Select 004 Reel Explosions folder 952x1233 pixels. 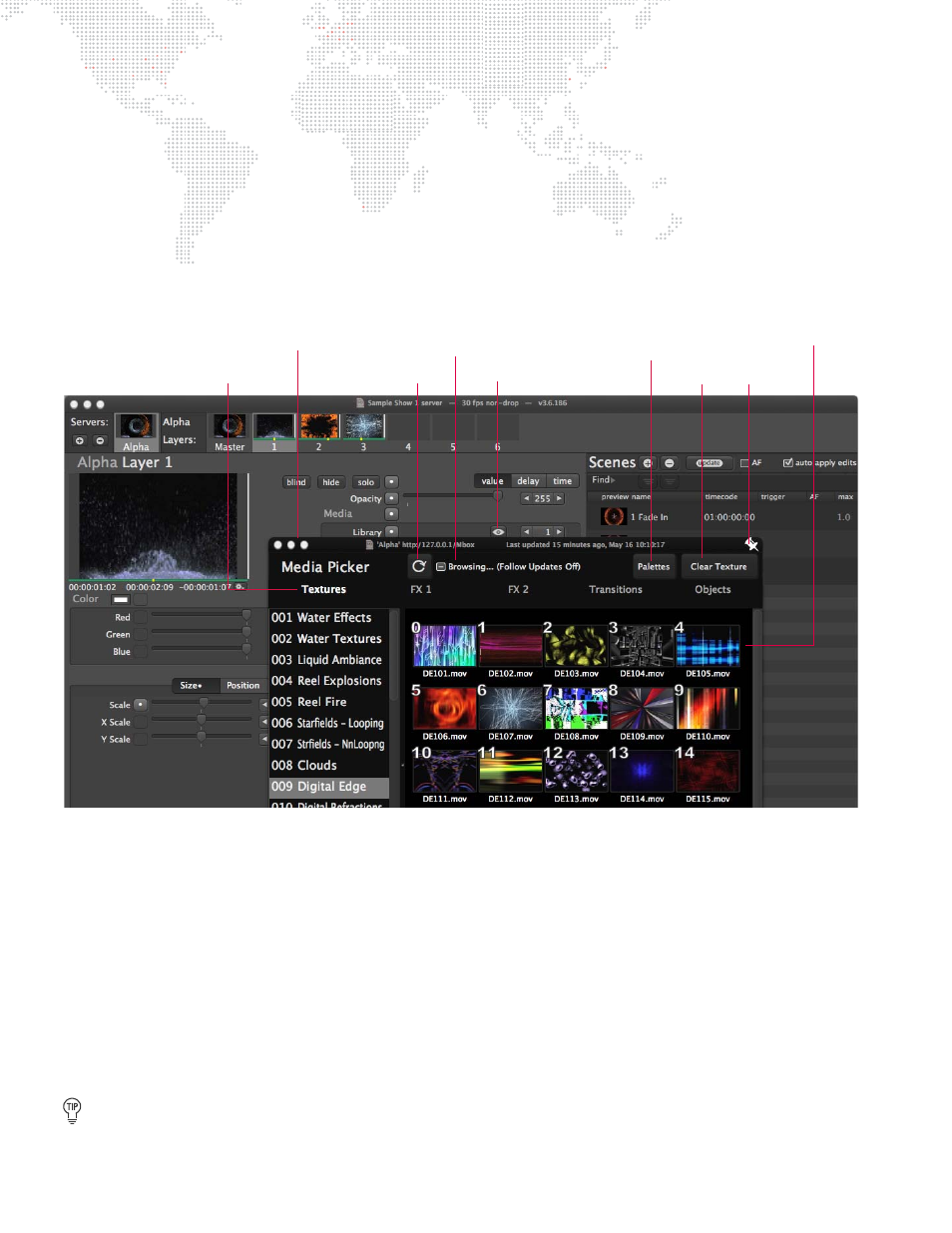tap(328, 681)
